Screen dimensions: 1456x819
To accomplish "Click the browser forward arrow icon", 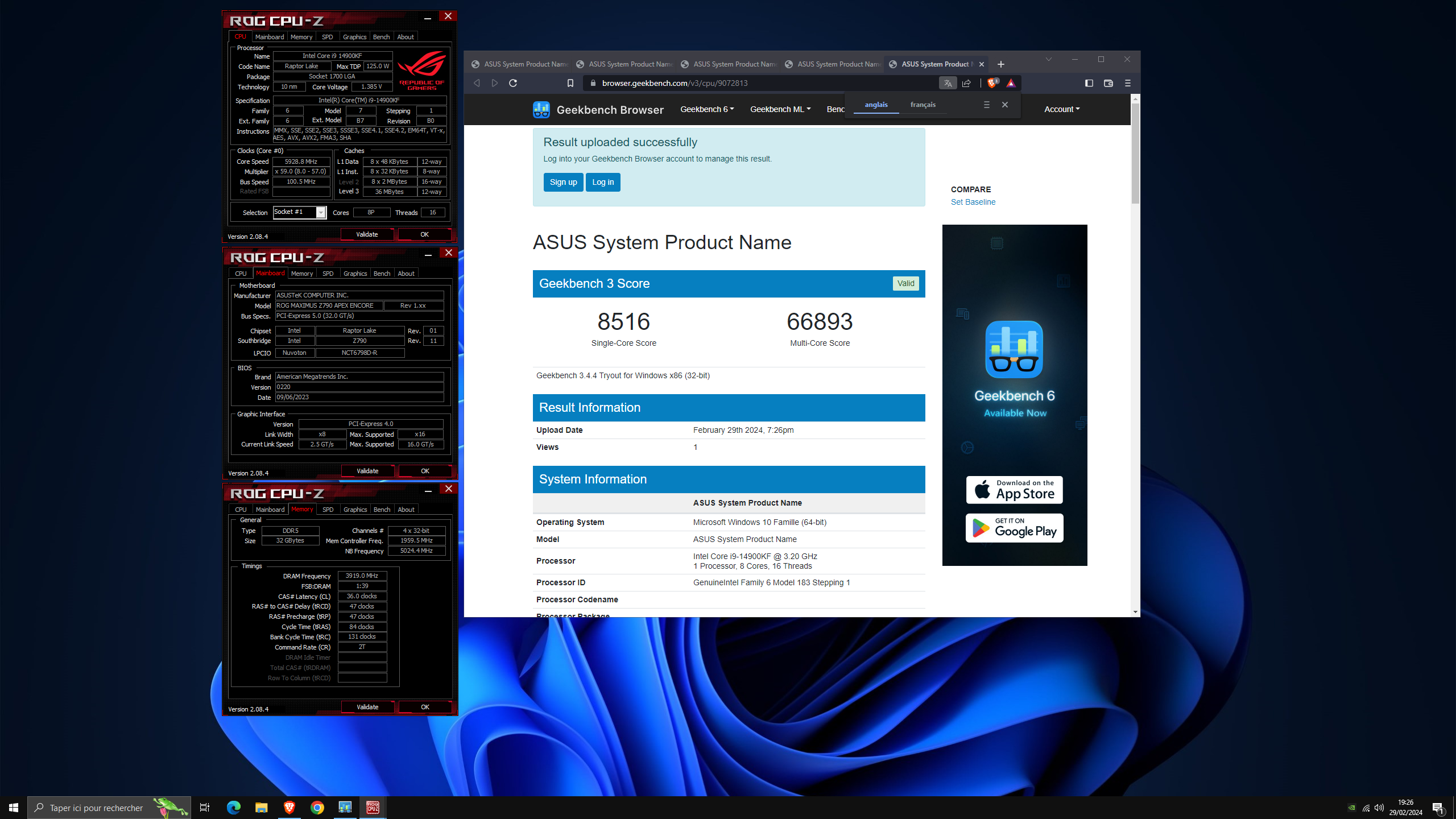I will point(495,83).
